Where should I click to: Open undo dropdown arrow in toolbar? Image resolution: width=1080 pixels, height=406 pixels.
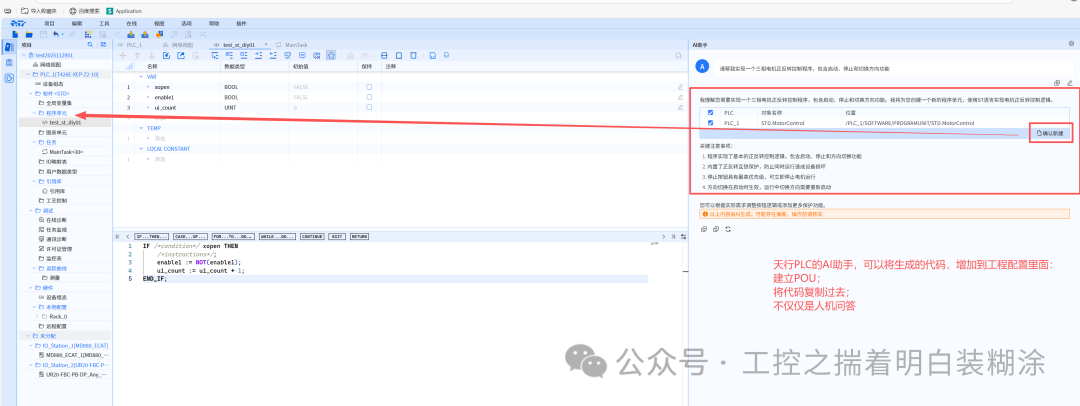[63, 34]
